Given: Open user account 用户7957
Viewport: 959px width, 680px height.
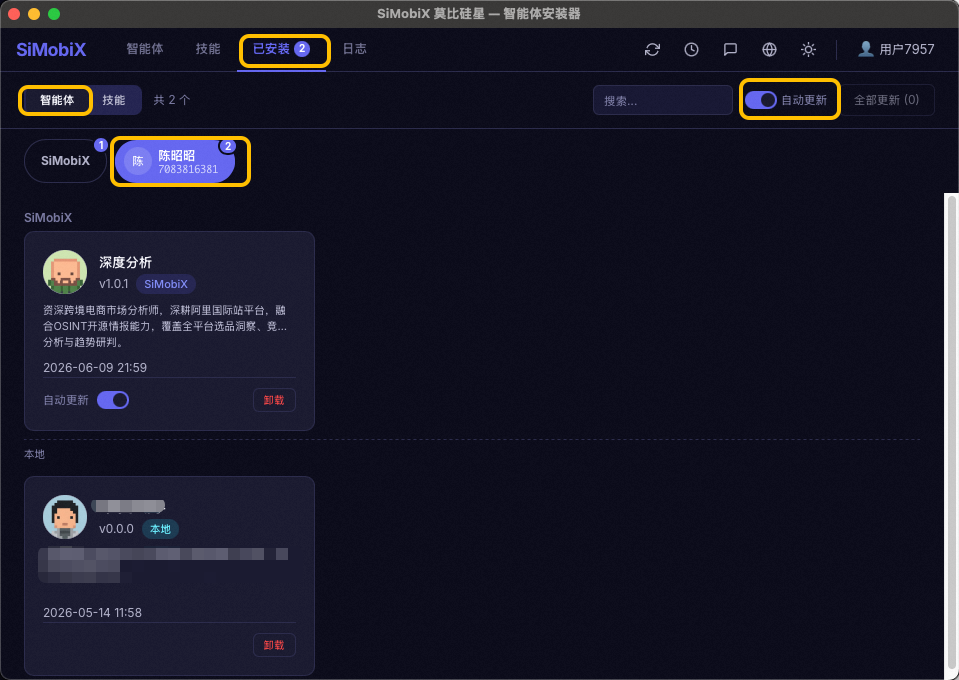Looking at the screenshot, I should click(896, 50).
